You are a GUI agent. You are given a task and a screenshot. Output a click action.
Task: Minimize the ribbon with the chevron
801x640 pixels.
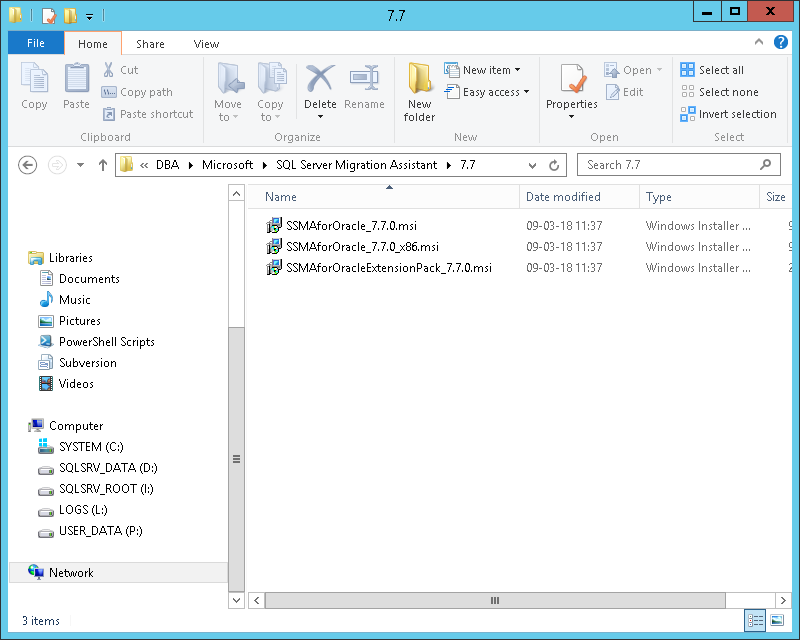[x=759, y=42]
